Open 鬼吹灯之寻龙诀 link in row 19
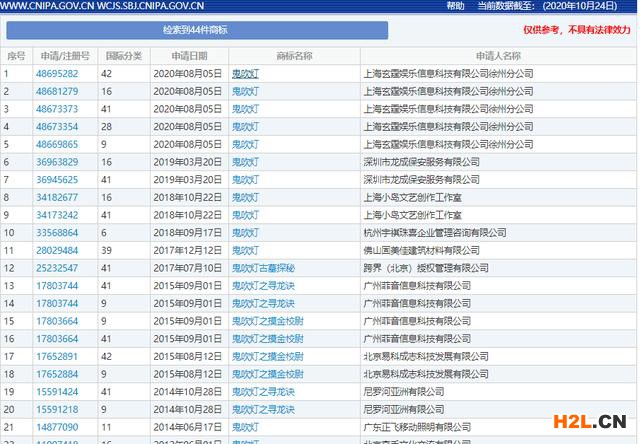 263,392
